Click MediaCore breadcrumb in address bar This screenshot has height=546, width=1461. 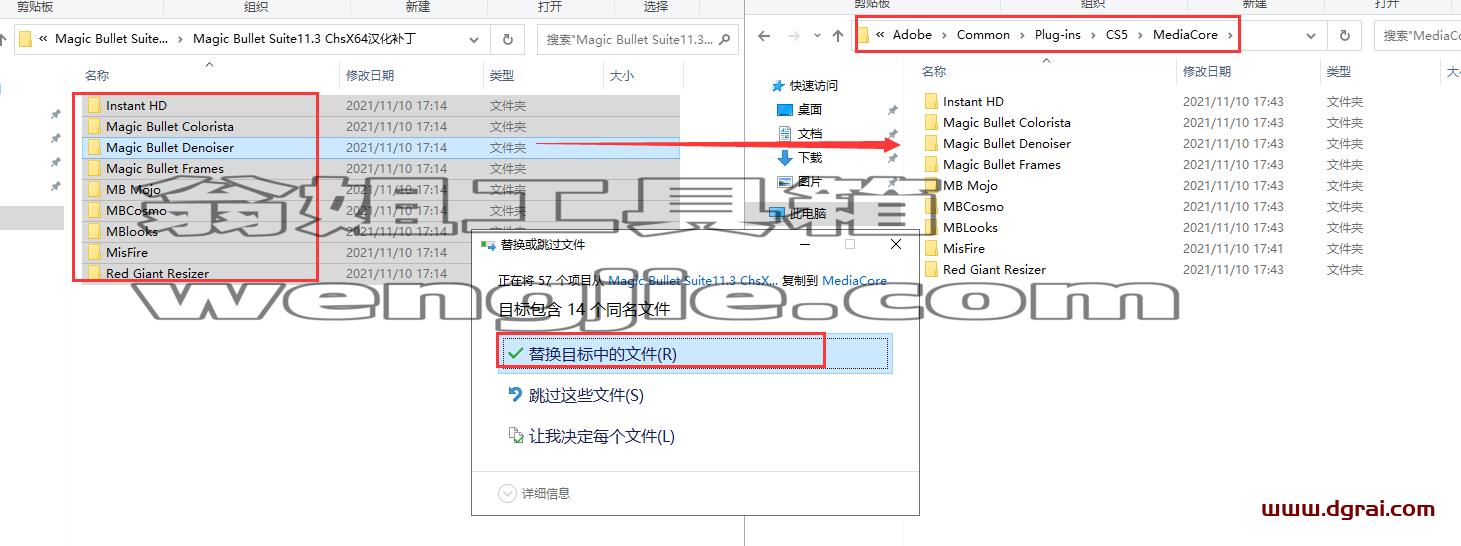1185,35
